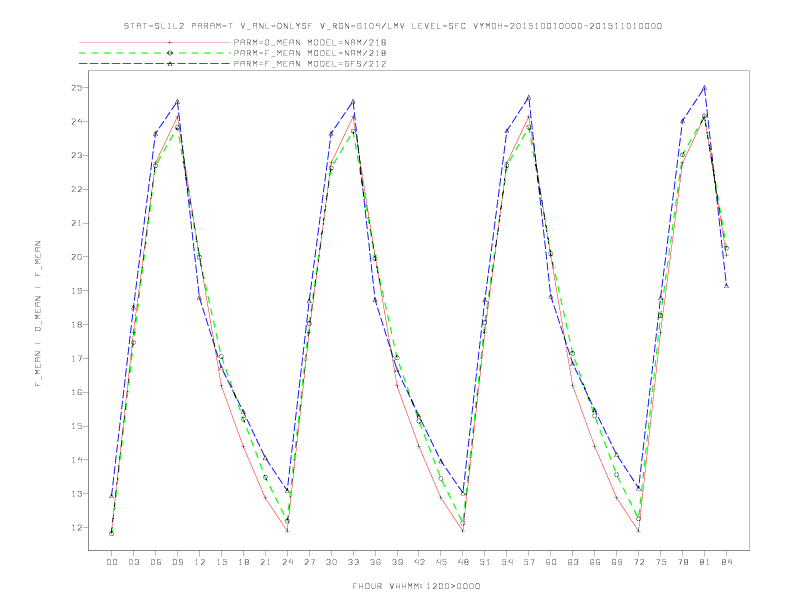Image resolution: width=792 pixels, height=612 pixels.
Task: Click x-axis forecast hour label 03
Action: [133, 562]
